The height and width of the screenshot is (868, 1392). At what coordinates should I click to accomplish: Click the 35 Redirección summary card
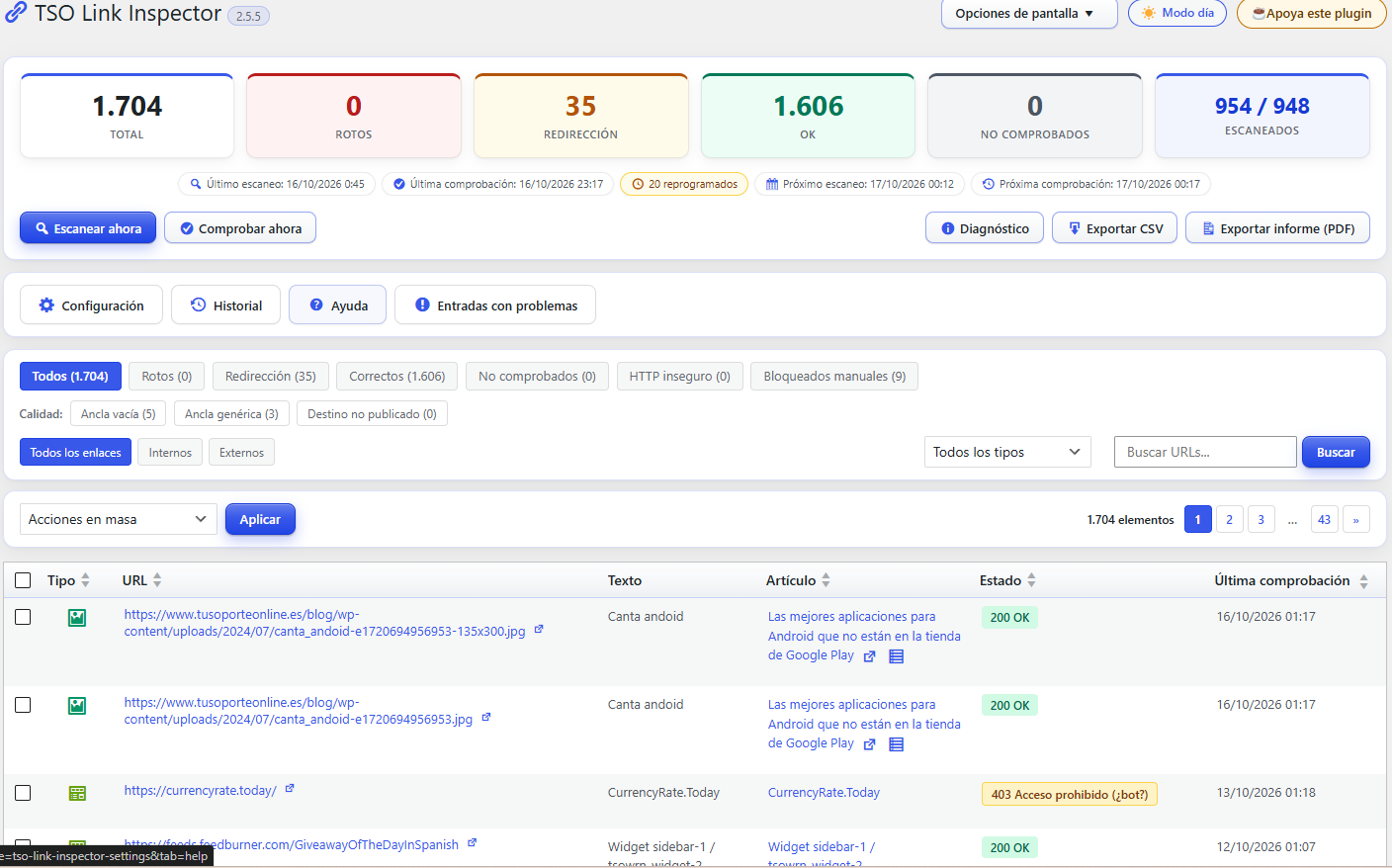coord(581,116)
